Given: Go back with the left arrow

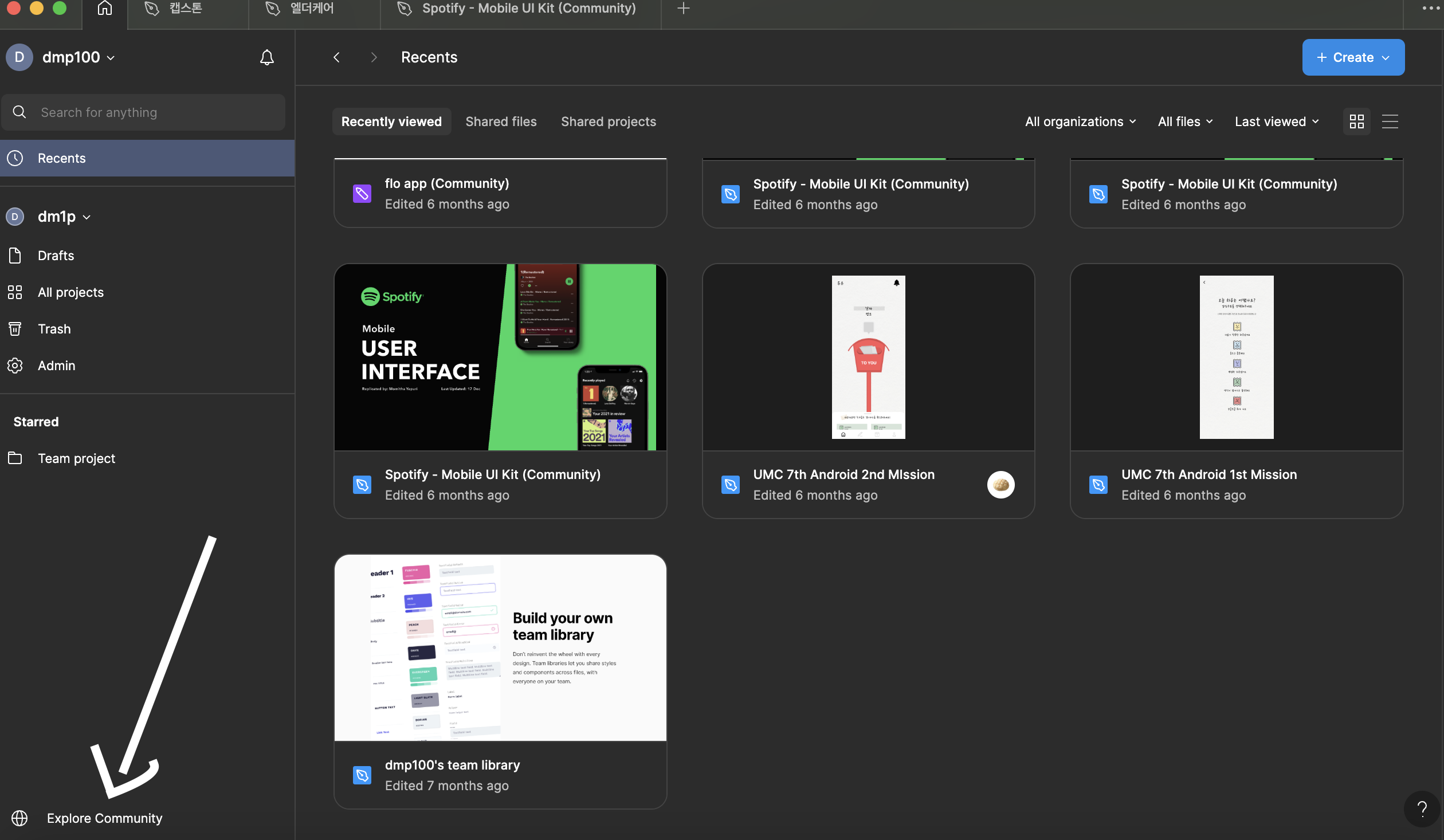Looking at the screenshot, I should click(336, 57).
